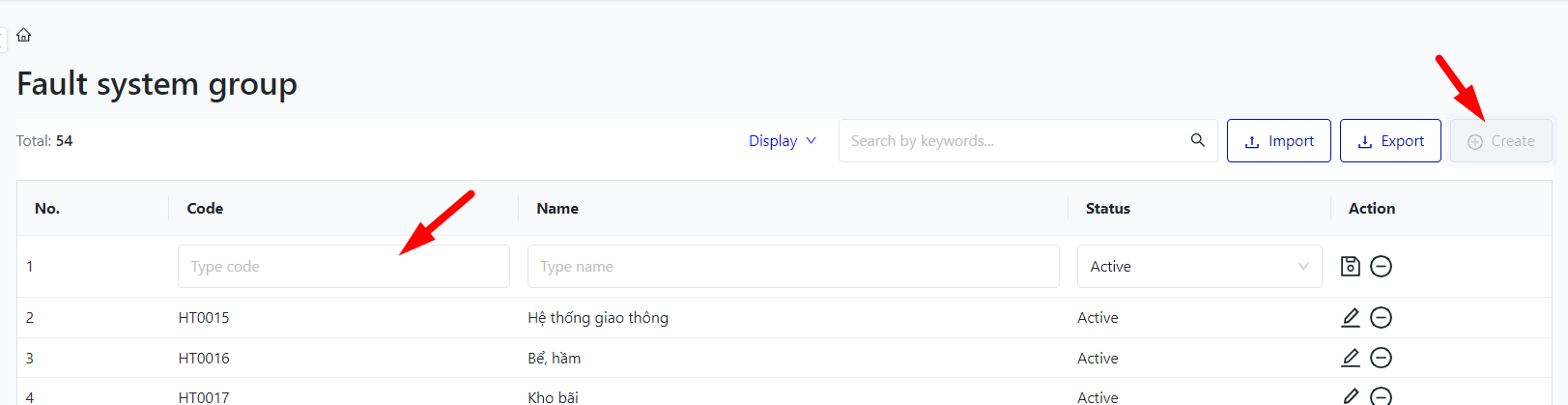
Task: Click the name Hệ thống giao thông
Action: (x=598, y=317)
